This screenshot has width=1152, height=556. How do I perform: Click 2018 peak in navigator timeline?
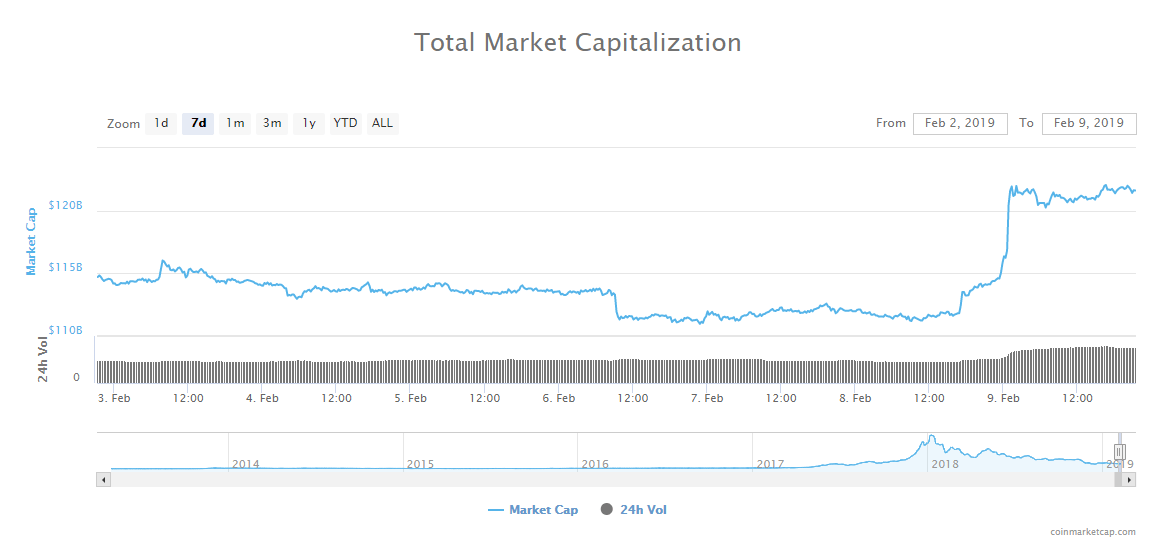[x=931, y=440]
